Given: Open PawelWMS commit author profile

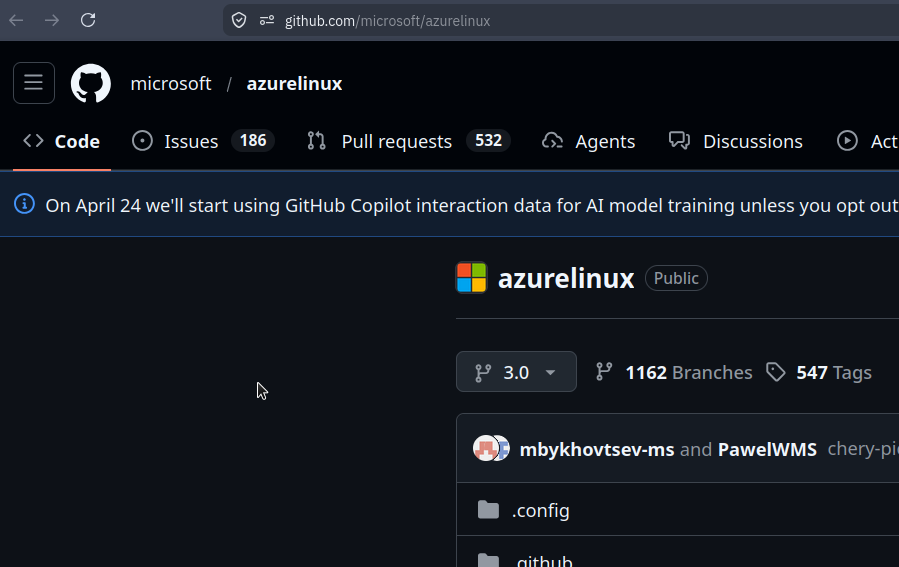Looking at the screenshot, I should (767, 449).
